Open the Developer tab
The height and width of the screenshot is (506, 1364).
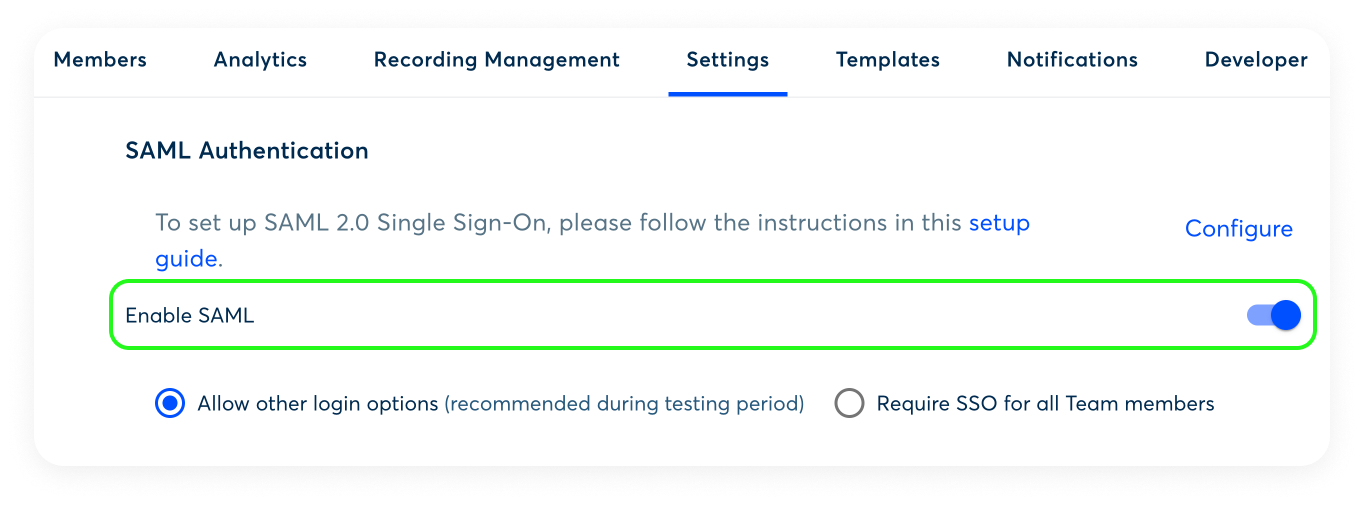pos(1255,60)
